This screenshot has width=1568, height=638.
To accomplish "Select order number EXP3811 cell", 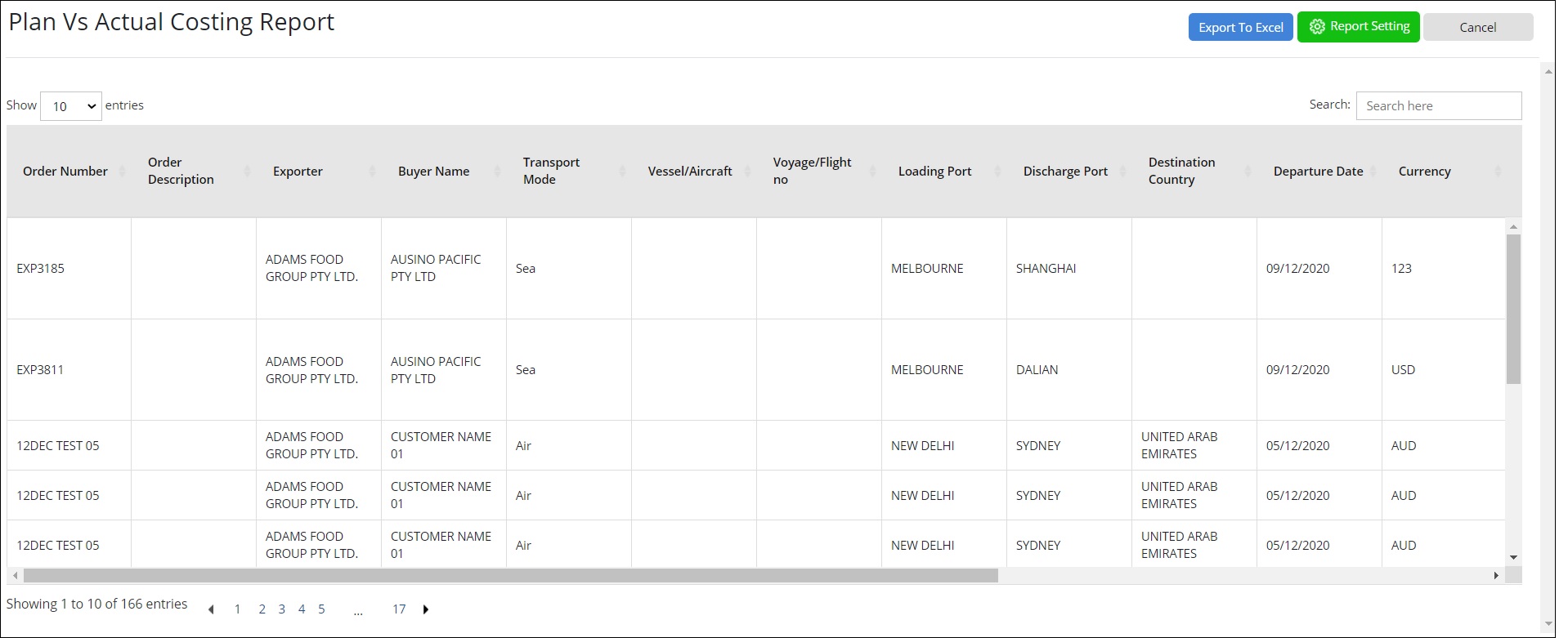I will coord(69,370).
